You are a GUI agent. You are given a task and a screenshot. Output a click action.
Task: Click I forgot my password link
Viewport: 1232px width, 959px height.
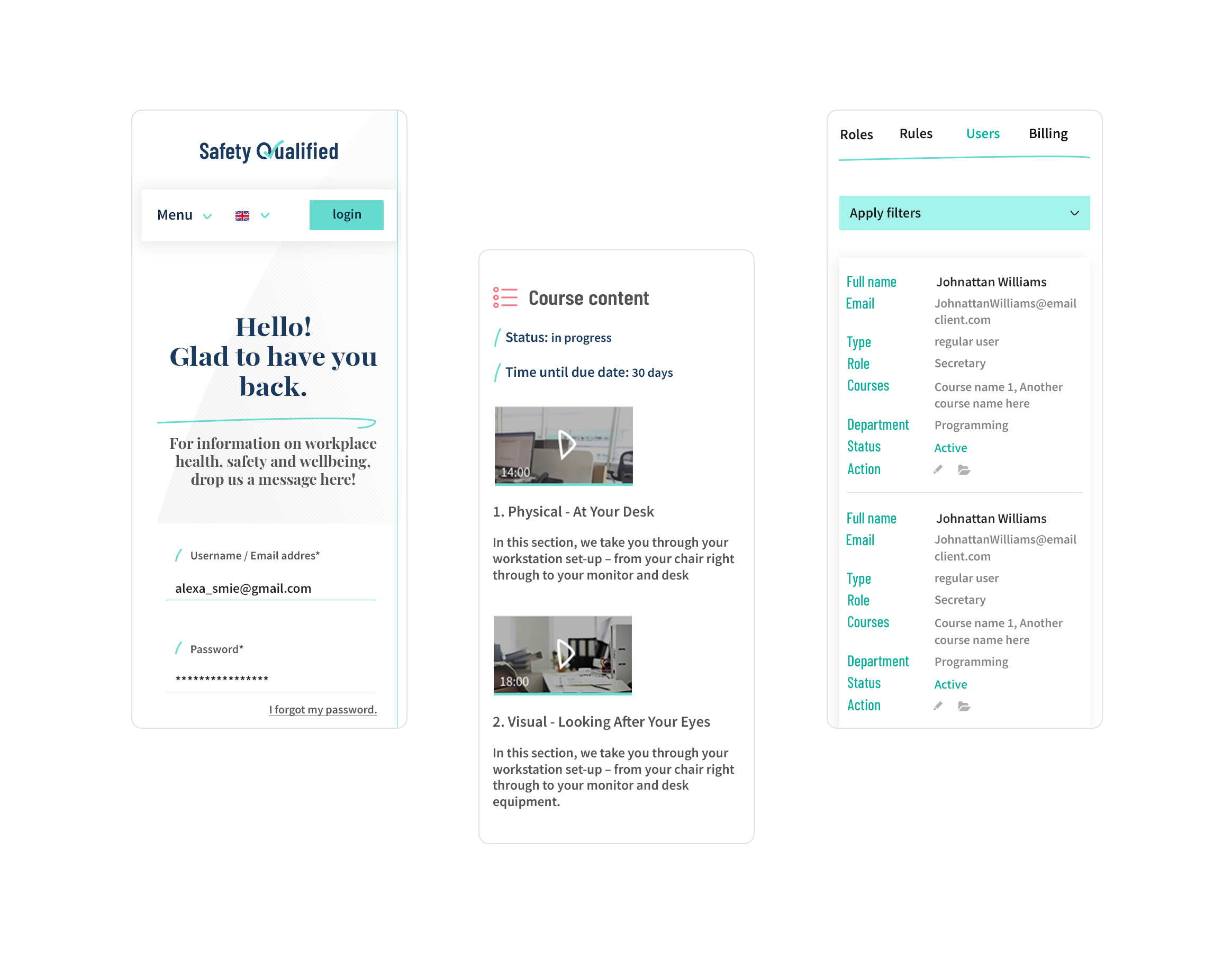[x=323, y=710]
